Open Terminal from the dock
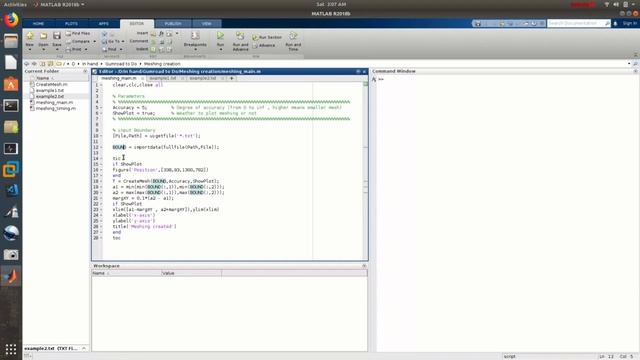This screenshot has width=640, height=360. (x=11, y=106)
